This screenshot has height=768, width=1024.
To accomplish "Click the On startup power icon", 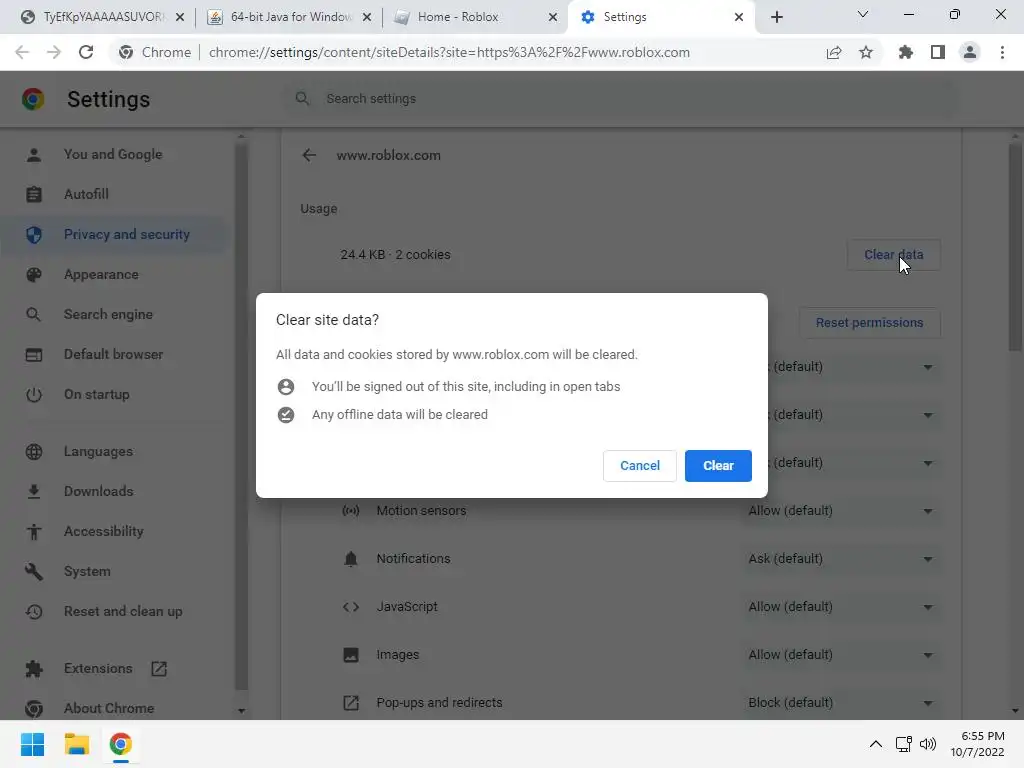I will (34, 395).
